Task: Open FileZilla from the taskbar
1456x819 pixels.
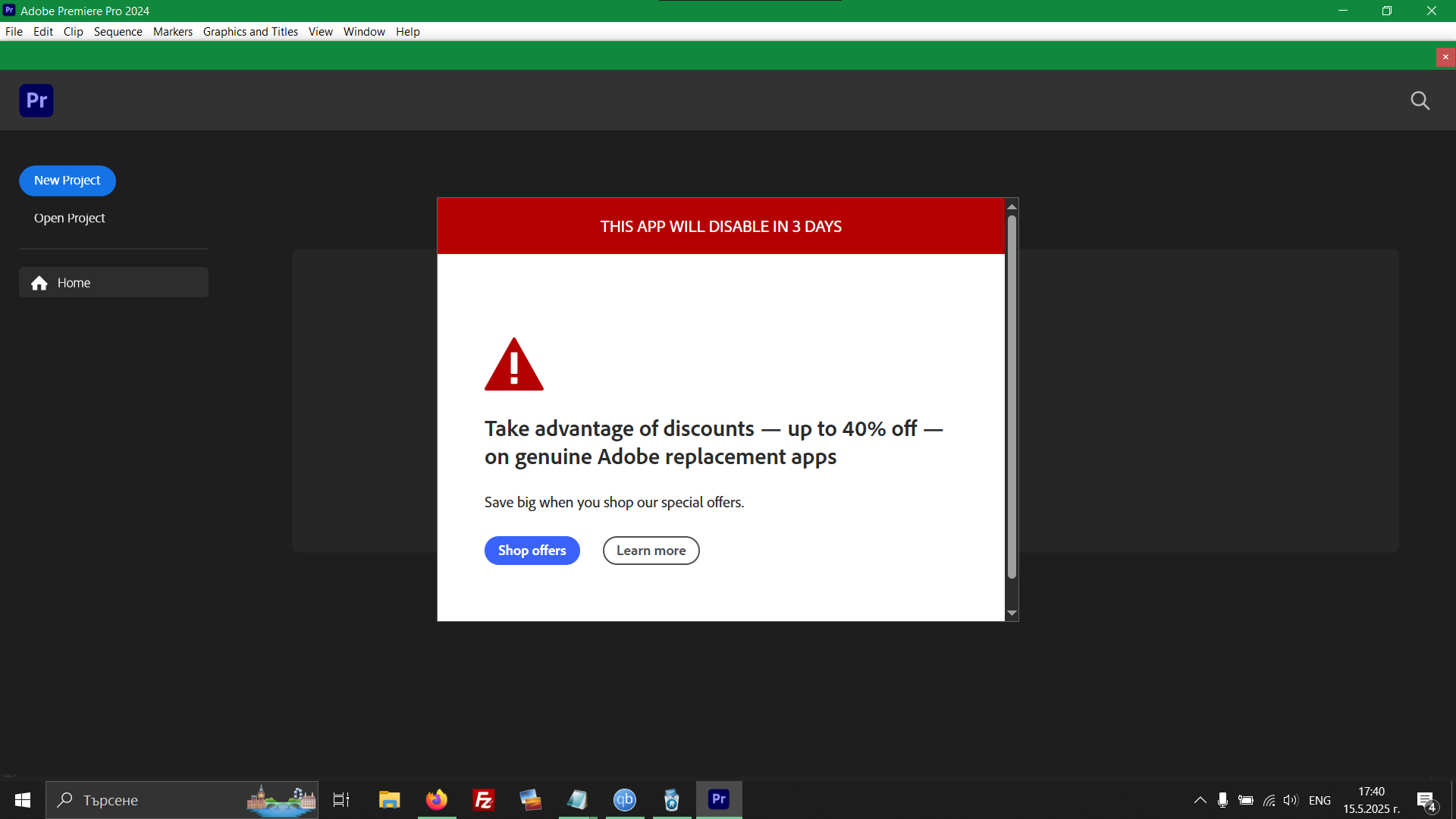Action: (x=484, y=800)
